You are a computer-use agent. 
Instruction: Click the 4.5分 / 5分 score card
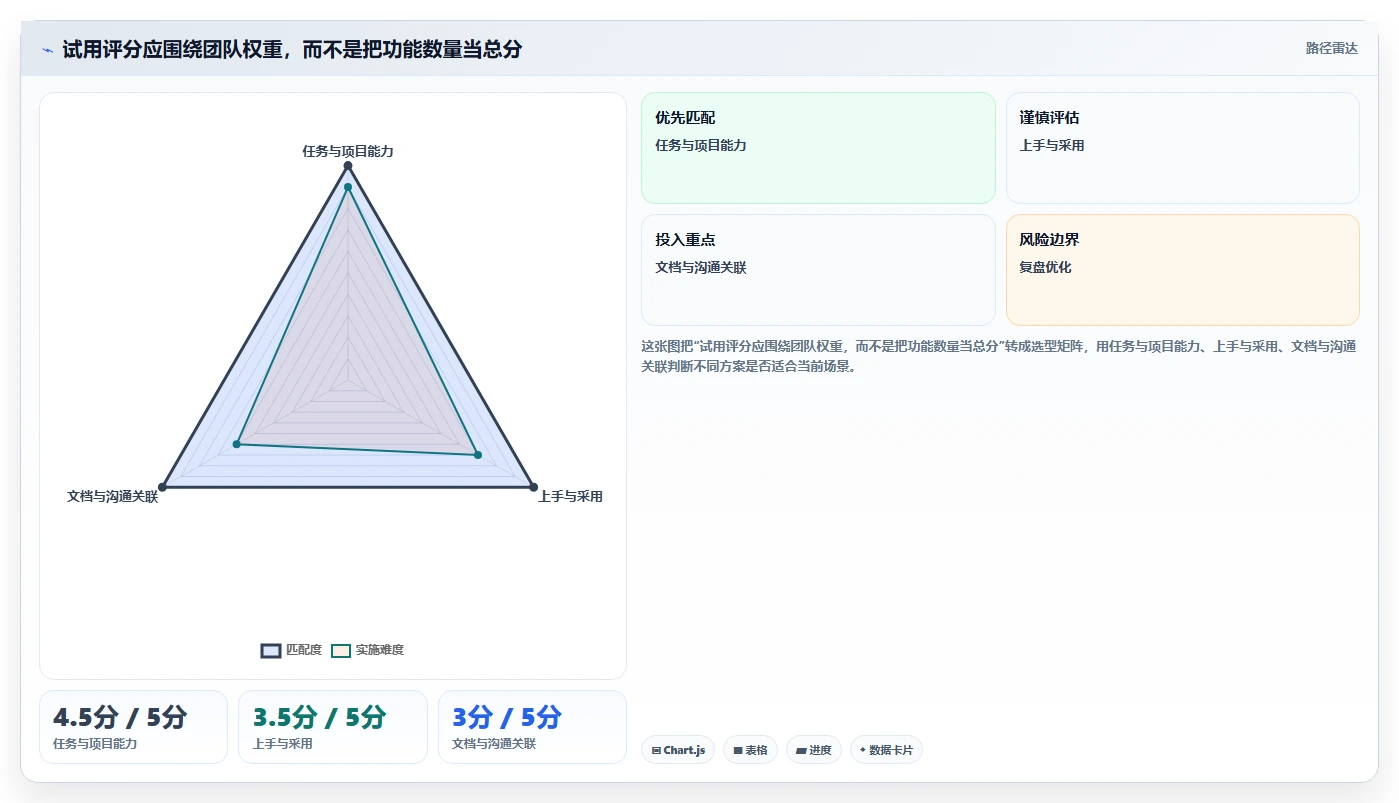[x=133, y=727]
